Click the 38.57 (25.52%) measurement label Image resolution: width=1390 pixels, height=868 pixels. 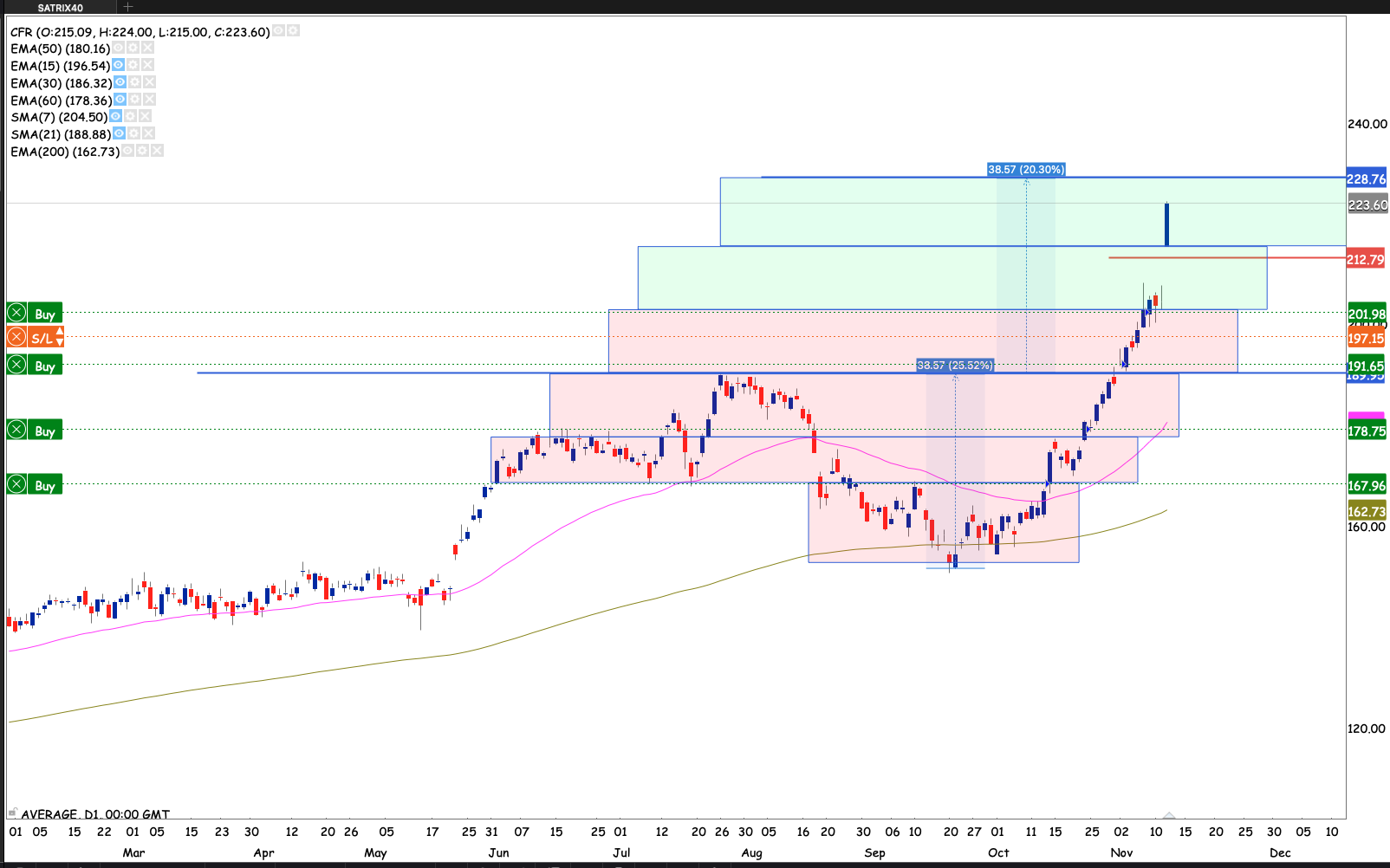coord(955,366)
